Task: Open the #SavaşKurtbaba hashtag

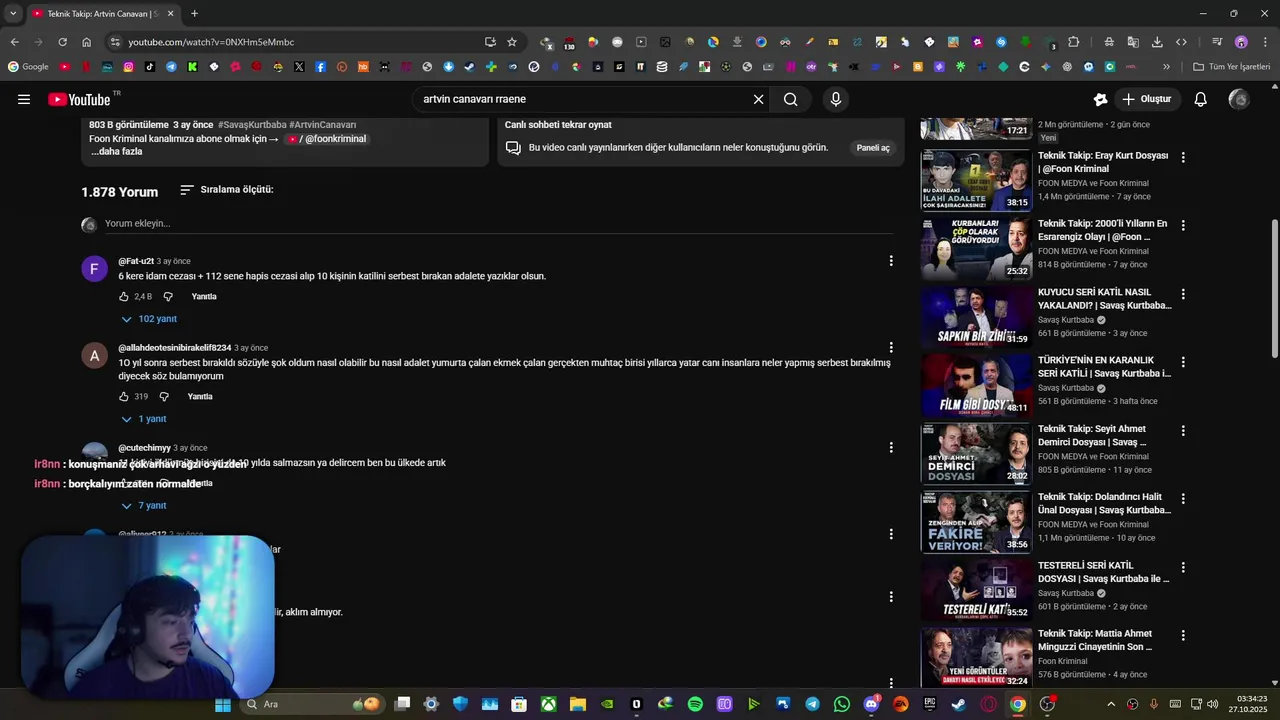Action: [x=251, y=125]
